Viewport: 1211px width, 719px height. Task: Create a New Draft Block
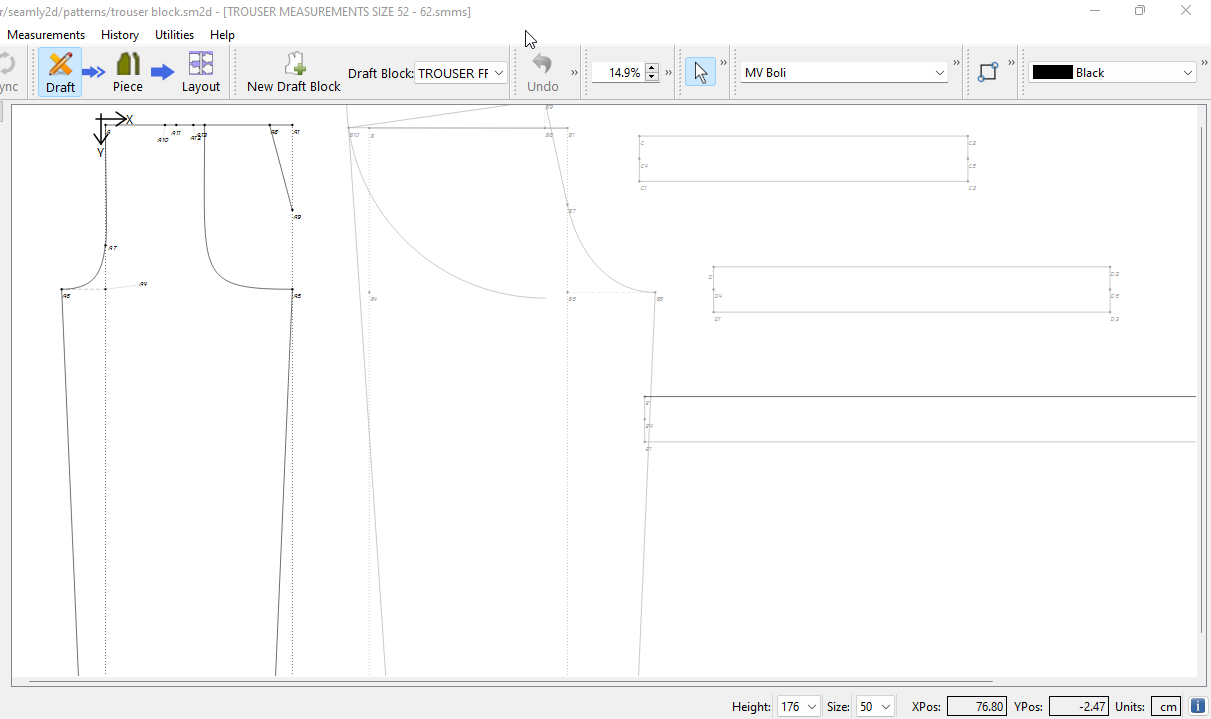point(293,72)
